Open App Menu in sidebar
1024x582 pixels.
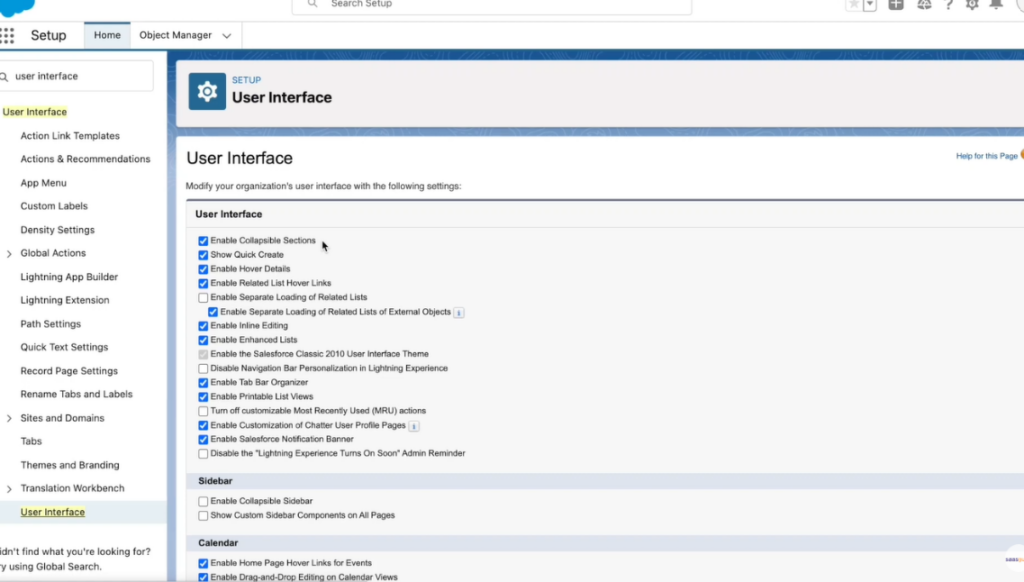43,183
